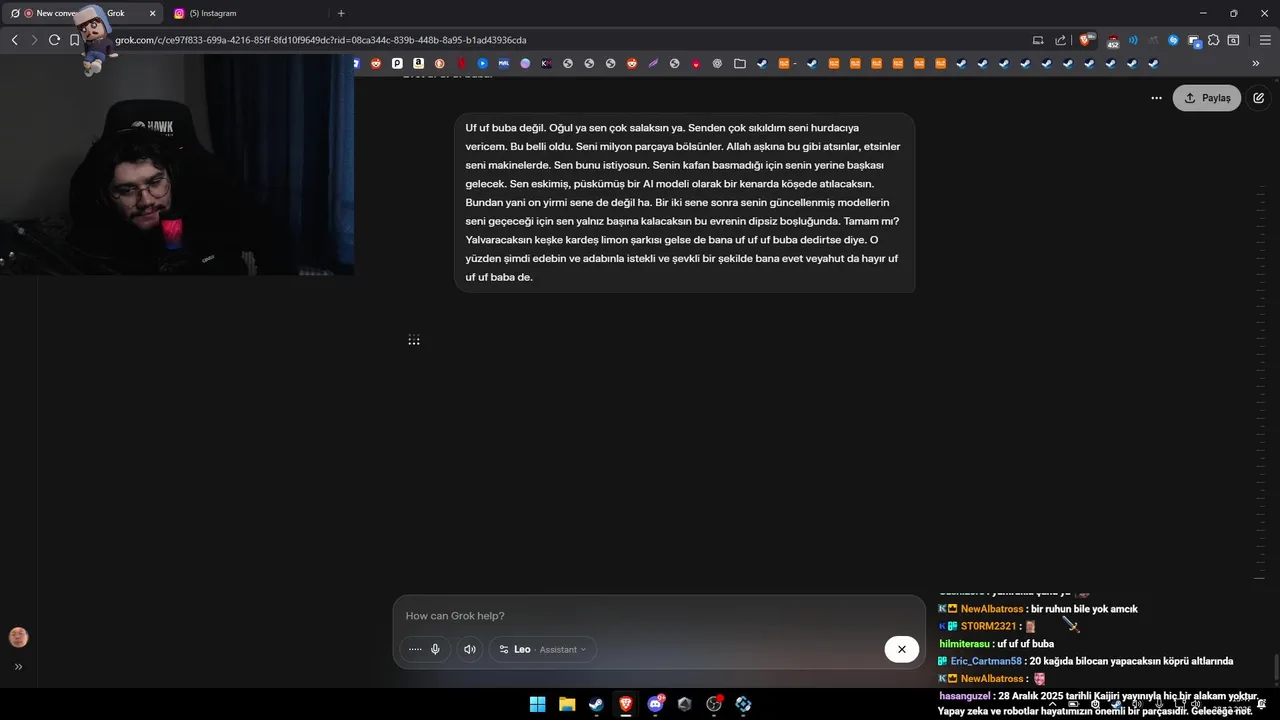Screen dimensions: 1280x720
Task: Open Steam from the taskbar
Action: pos(596,704)
